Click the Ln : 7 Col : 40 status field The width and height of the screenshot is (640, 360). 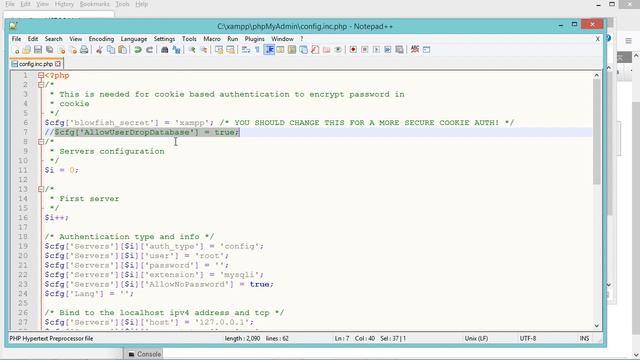point(354,338)
